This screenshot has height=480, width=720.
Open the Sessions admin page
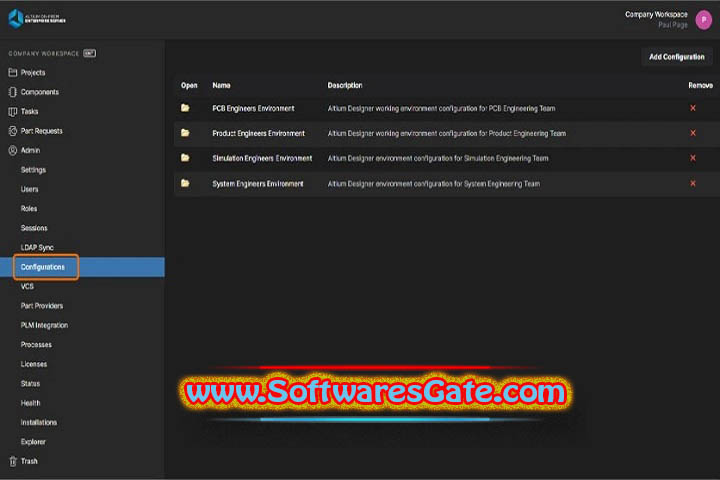[34, 228]
